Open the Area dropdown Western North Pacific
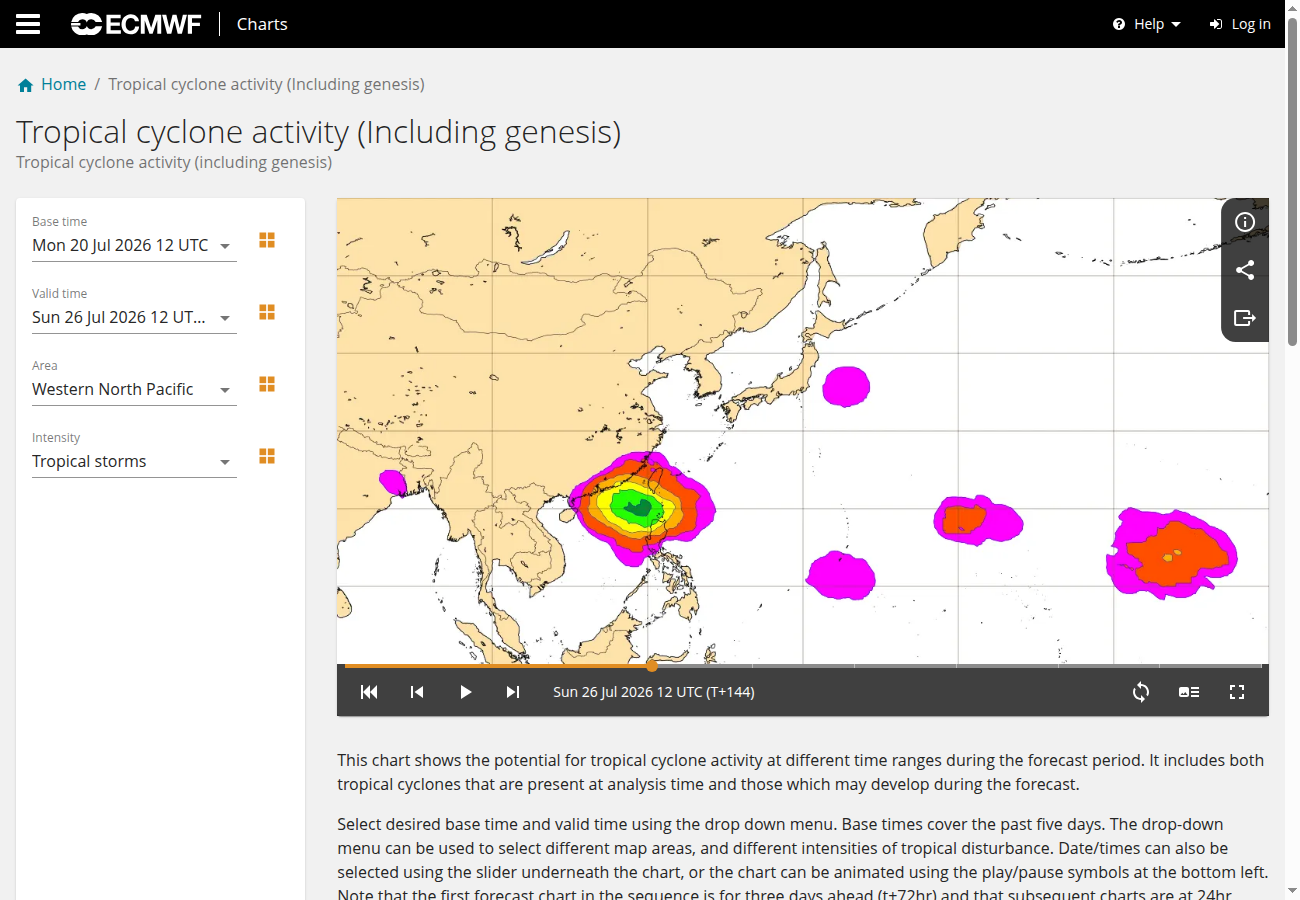Viewport: 1300px width, 900px height. [x=134, y=389]
